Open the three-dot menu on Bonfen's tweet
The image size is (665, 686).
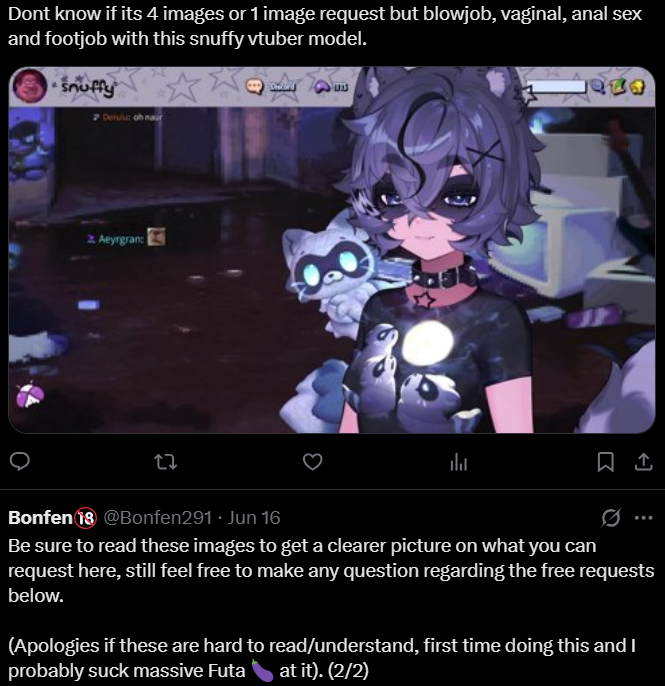pyautogui.click(x=644, y=518)
